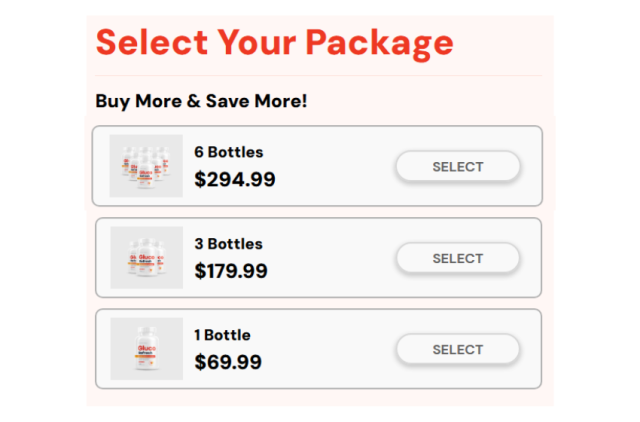640x422 pixels.
Task: Click the ampersand in "Buy More & Save More!"
Action: [193, 101]
